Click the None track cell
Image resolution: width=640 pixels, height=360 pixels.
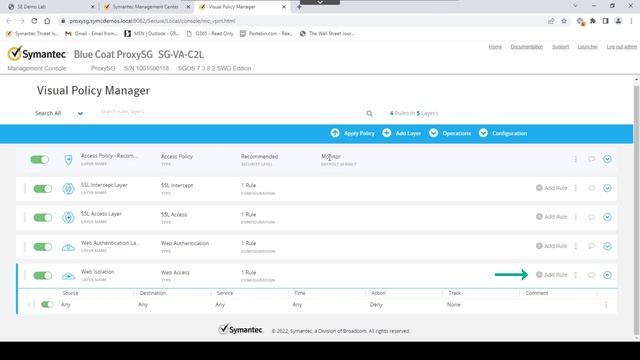click(453, 304)
